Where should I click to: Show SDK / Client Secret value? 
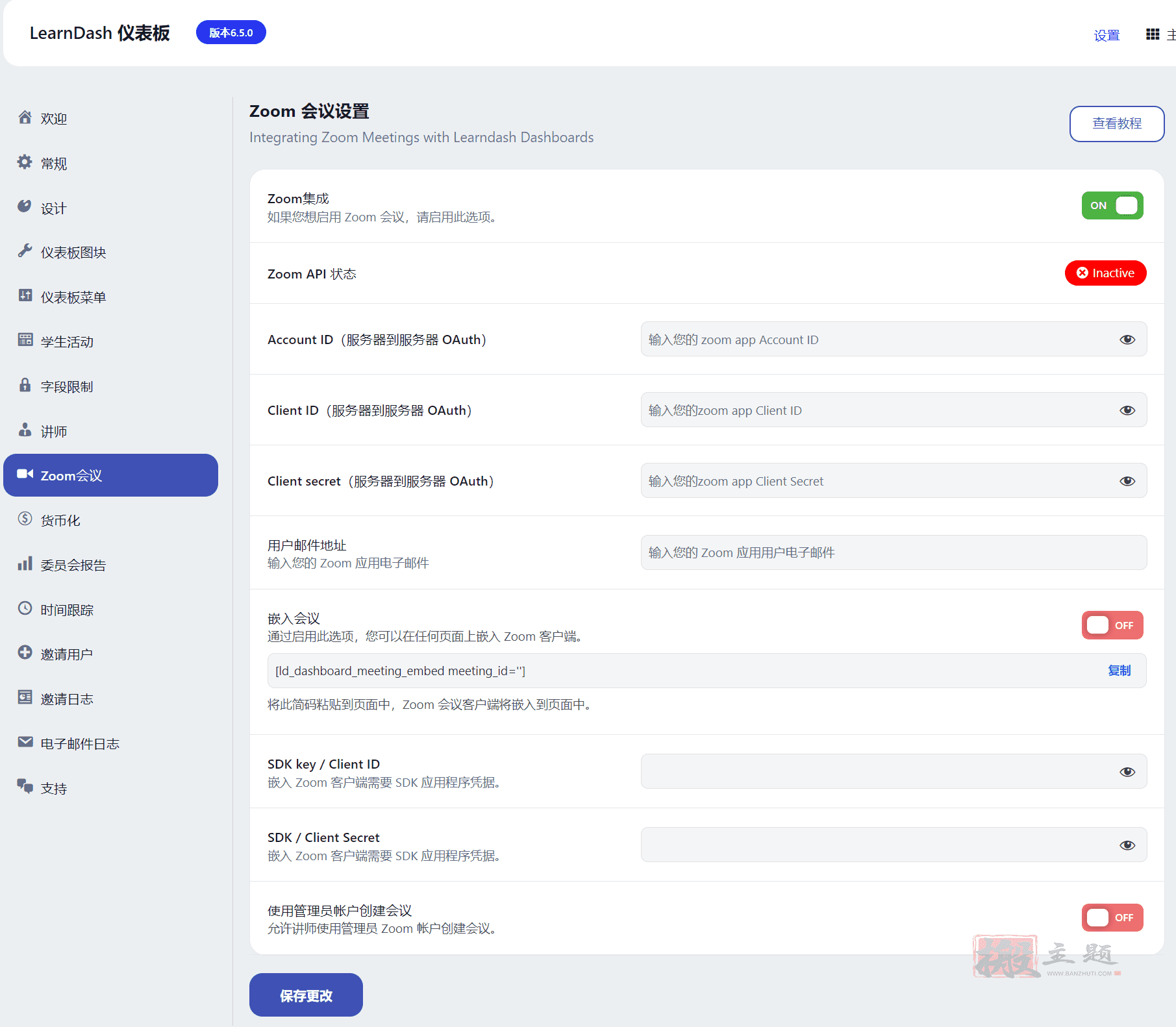(x=1127, y=845)
